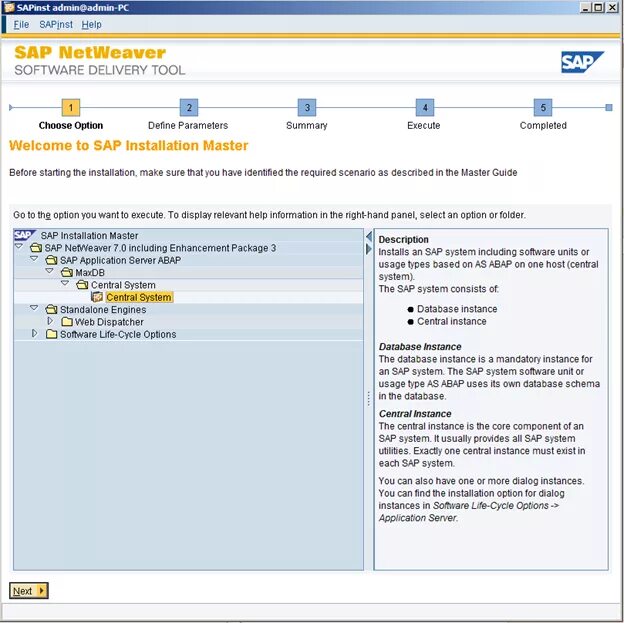624x623 pixels.
Task: Select MaxDB tree item
Action: [90, 273]
